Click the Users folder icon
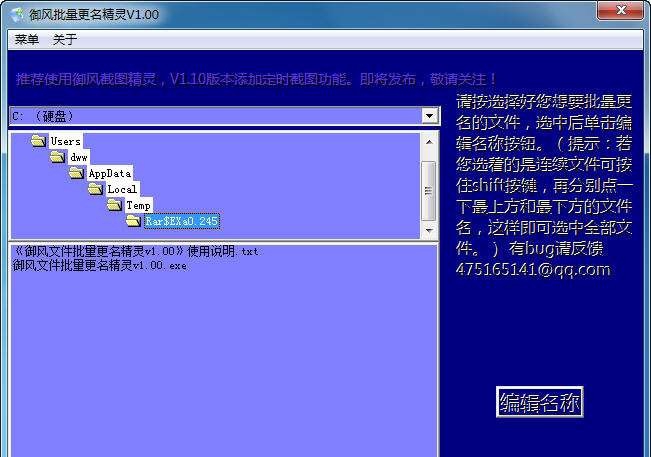This screenshot has height=457, width=651. (39, 141)
